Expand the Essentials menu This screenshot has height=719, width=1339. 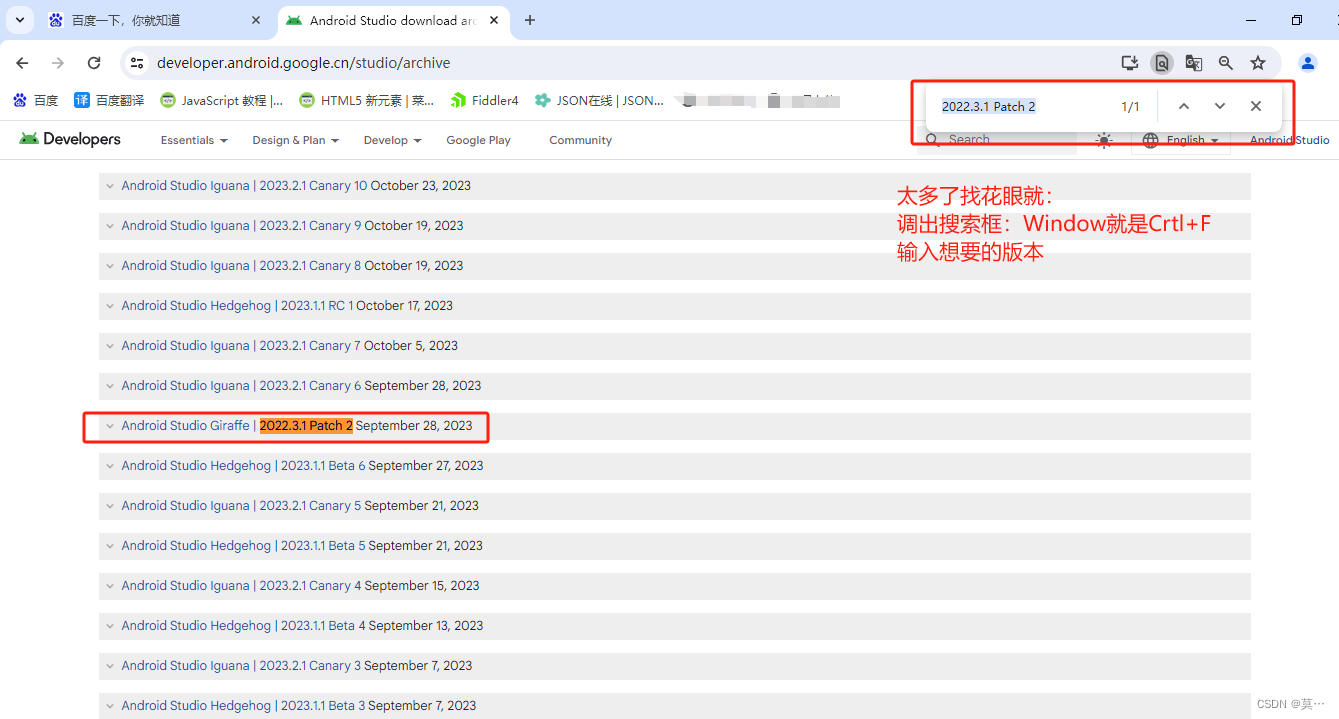[194, 140]
